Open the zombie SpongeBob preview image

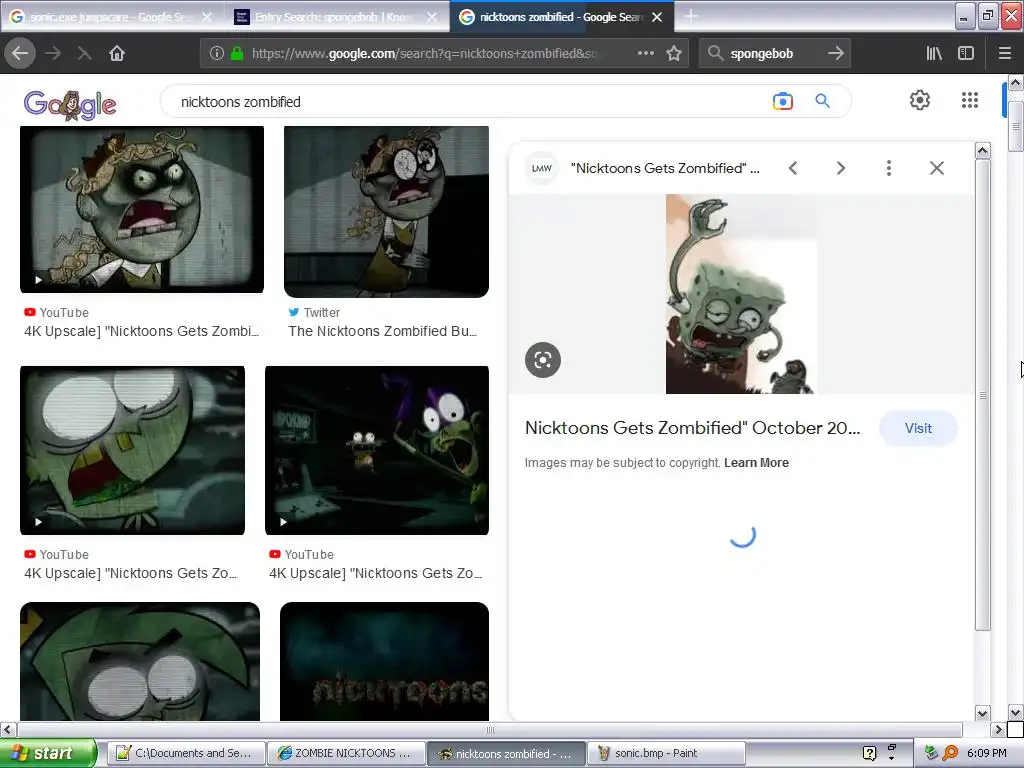tap(741, 294)
